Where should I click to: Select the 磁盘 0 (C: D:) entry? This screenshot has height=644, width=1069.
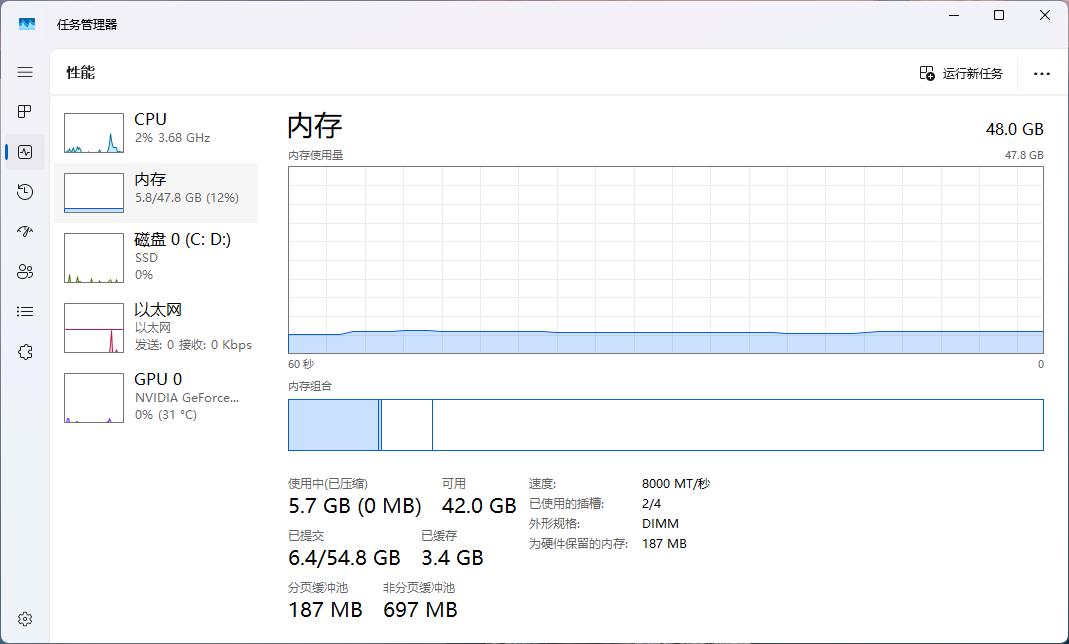click(156, 256)
